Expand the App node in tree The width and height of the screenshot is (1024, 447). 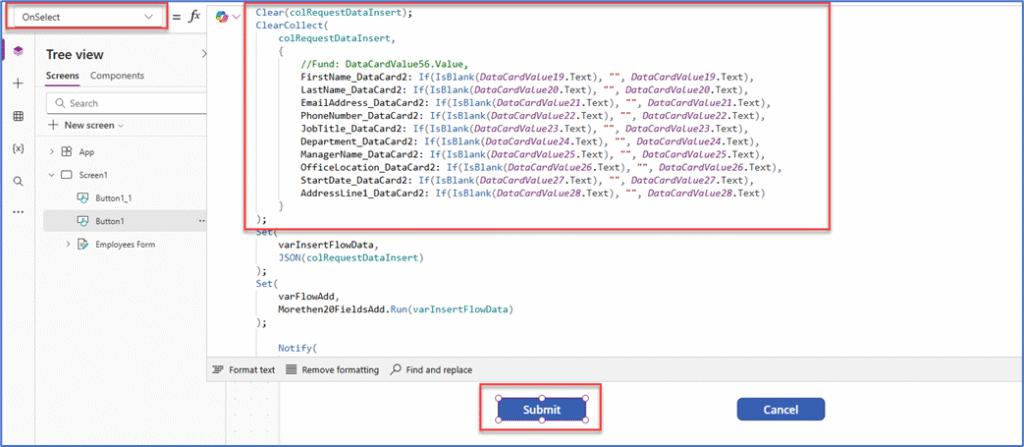coord(52,152)
